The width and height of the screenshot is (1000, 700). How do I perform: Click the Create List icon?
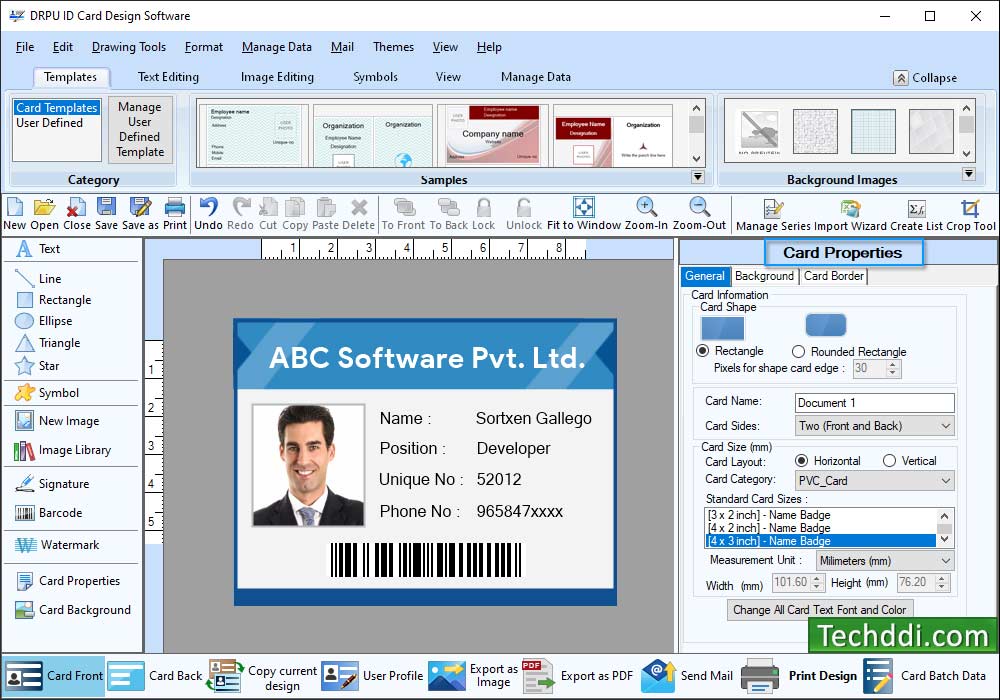point(916,208)
